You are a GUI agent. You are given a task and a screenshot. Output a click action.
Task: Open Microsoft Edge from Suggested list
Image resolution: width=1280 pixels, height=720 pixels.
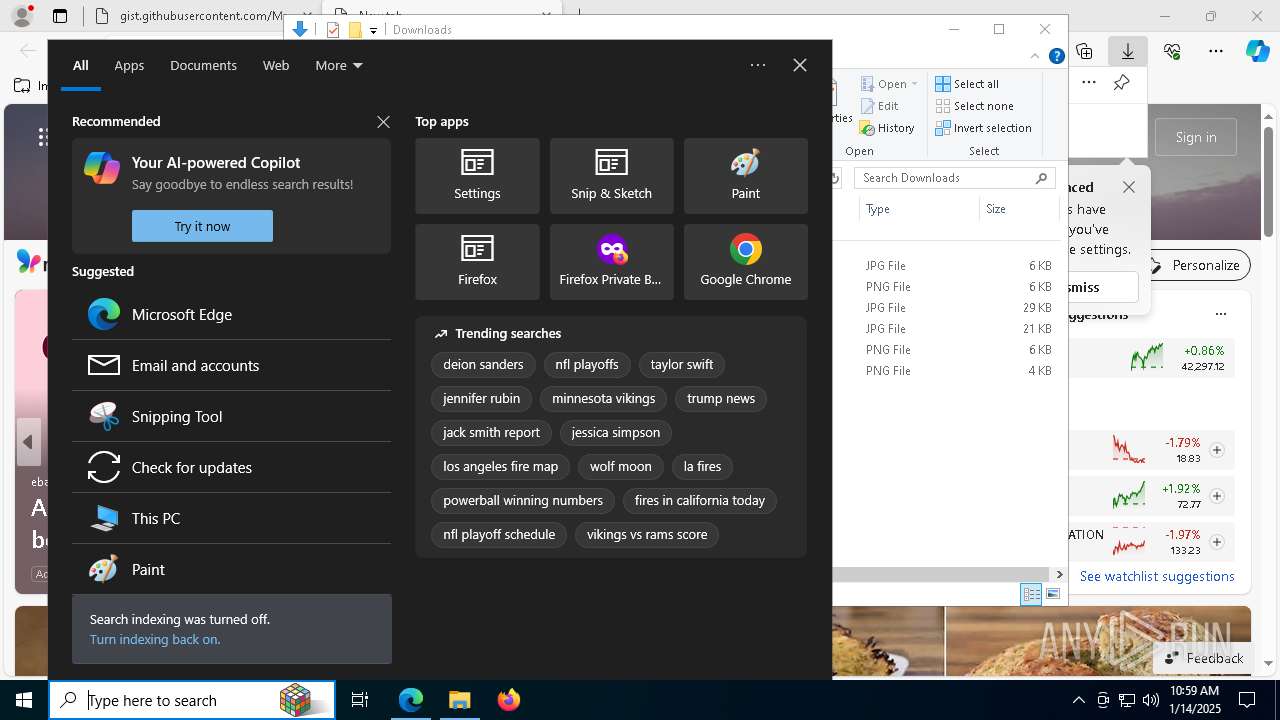(231, 314)
